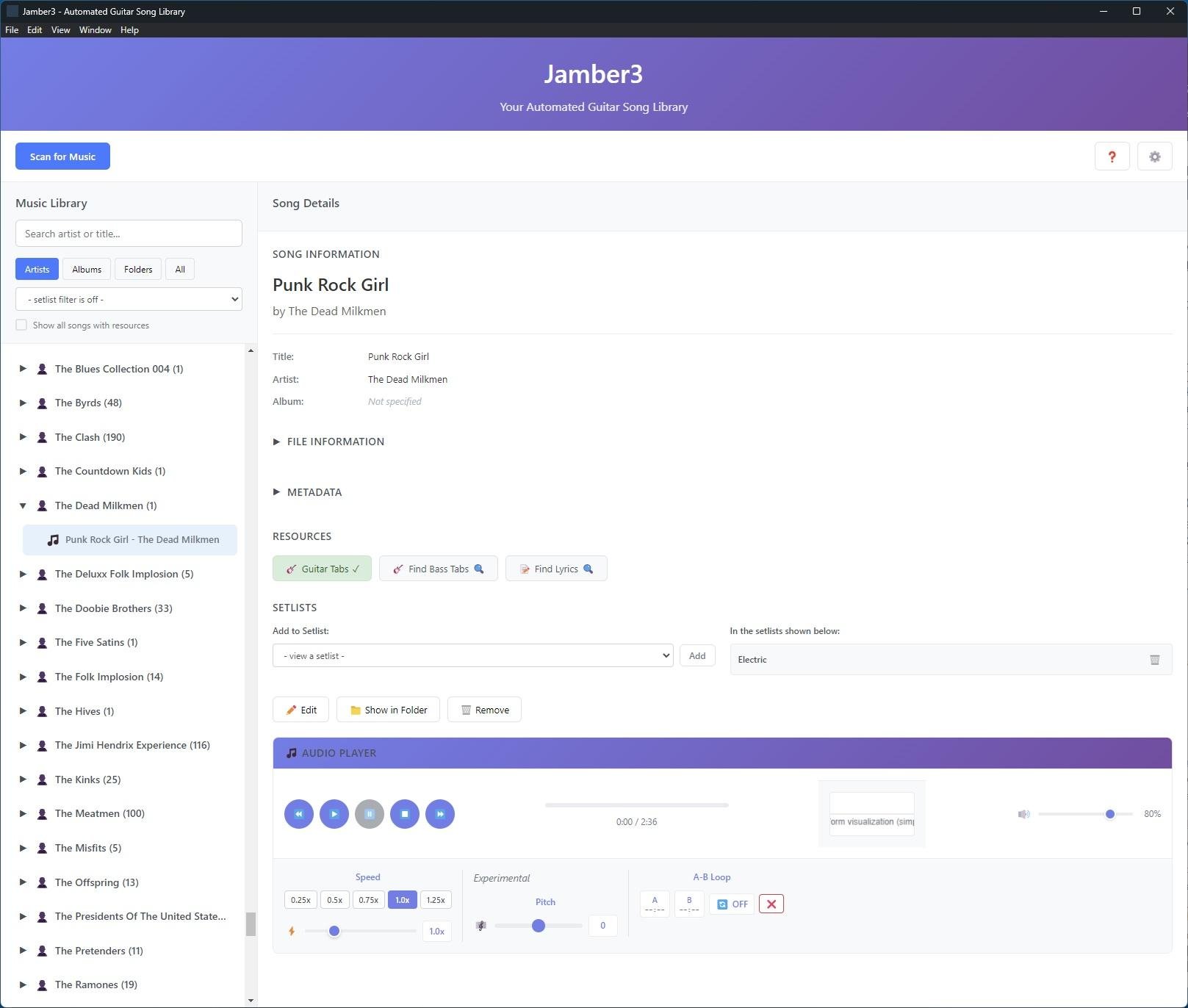Image resolution: width=1188 pixels, height=1008 pixels.
Task: Click the rewind playback button
Action: [299, 814]
